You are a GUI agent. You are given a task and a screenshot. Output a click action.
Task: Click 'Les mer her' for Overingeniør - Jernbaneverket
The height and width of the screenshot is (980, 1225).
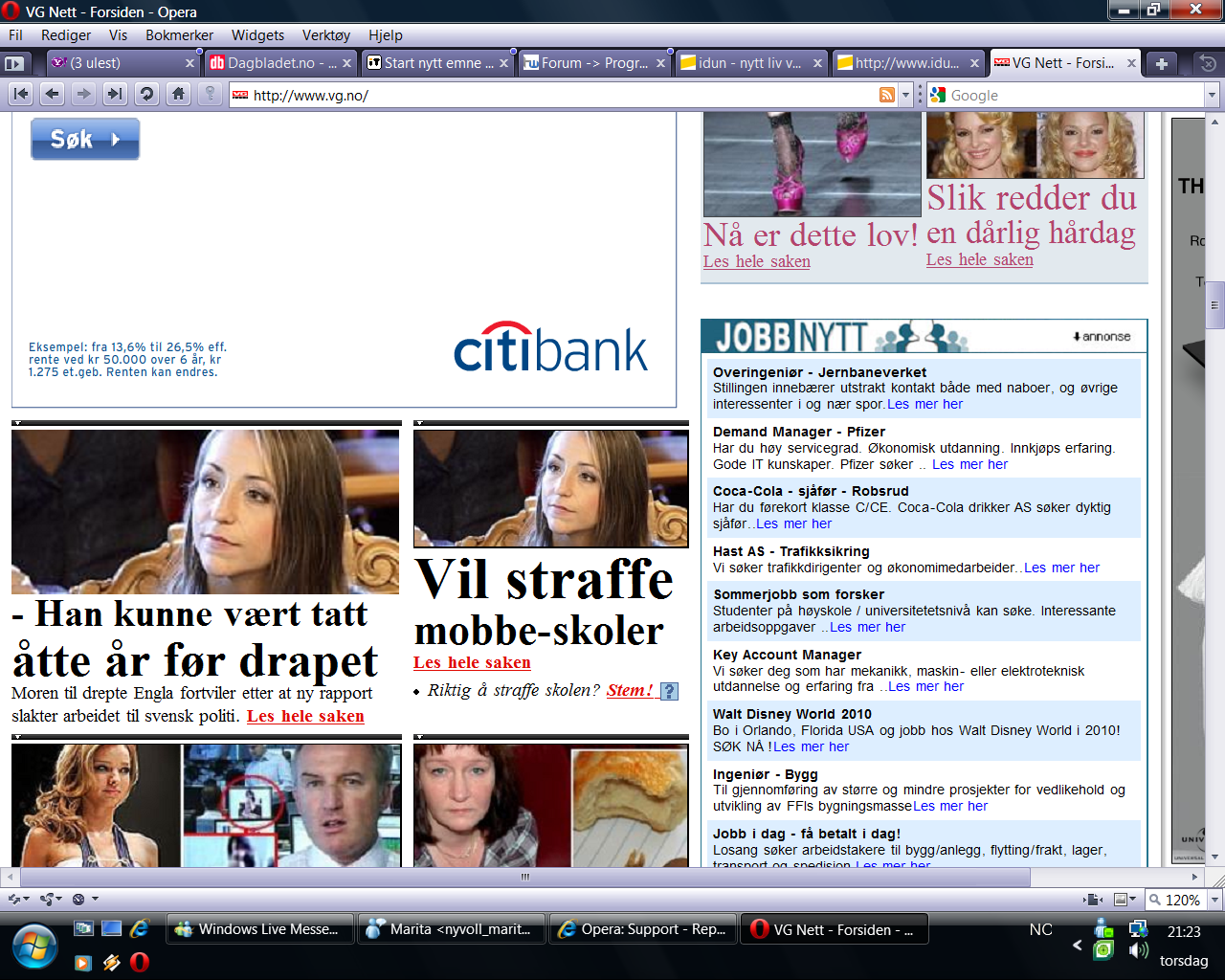click(x=924, y=404)
